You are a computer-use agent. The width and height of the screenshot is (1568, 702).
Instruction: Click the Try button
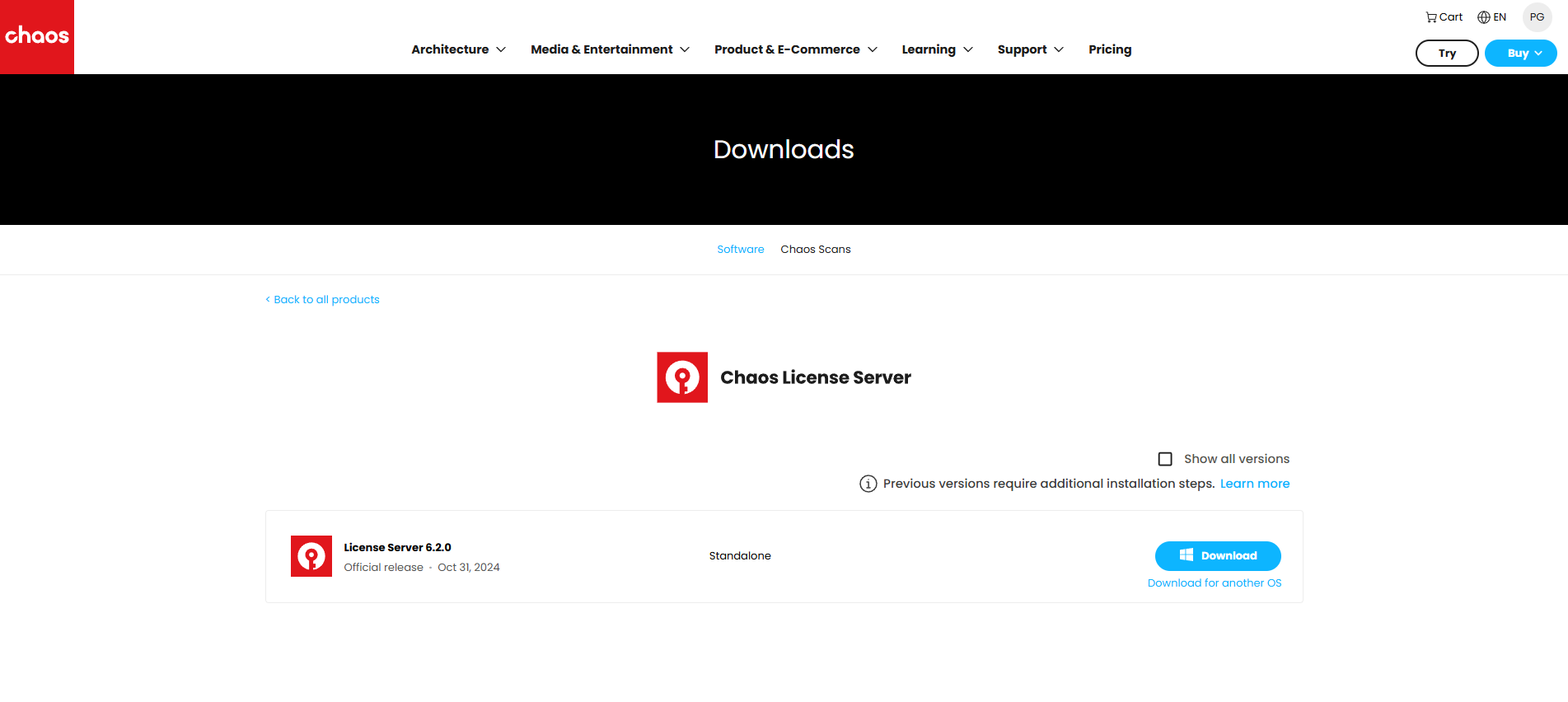[x=1447, y=54]
